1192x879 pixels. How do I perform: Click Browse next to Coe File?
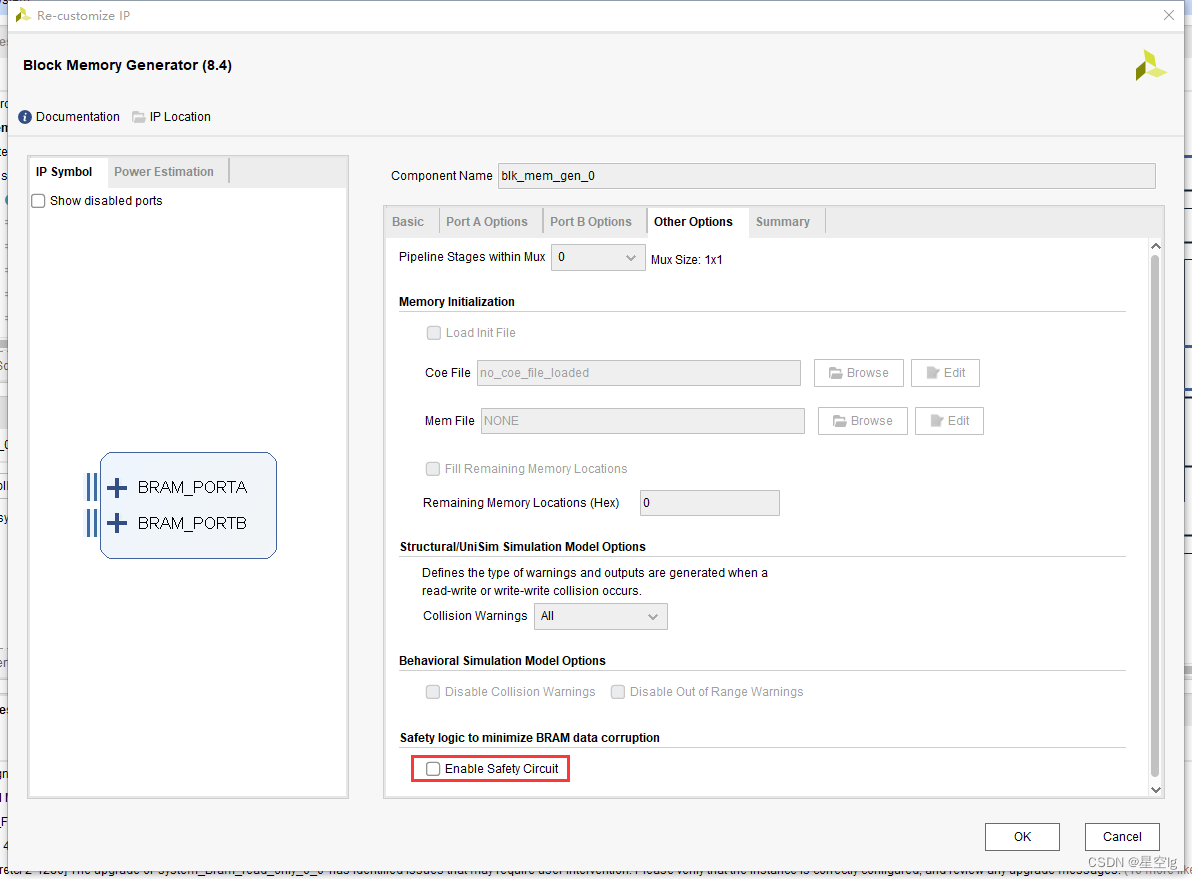coord(858,373)
